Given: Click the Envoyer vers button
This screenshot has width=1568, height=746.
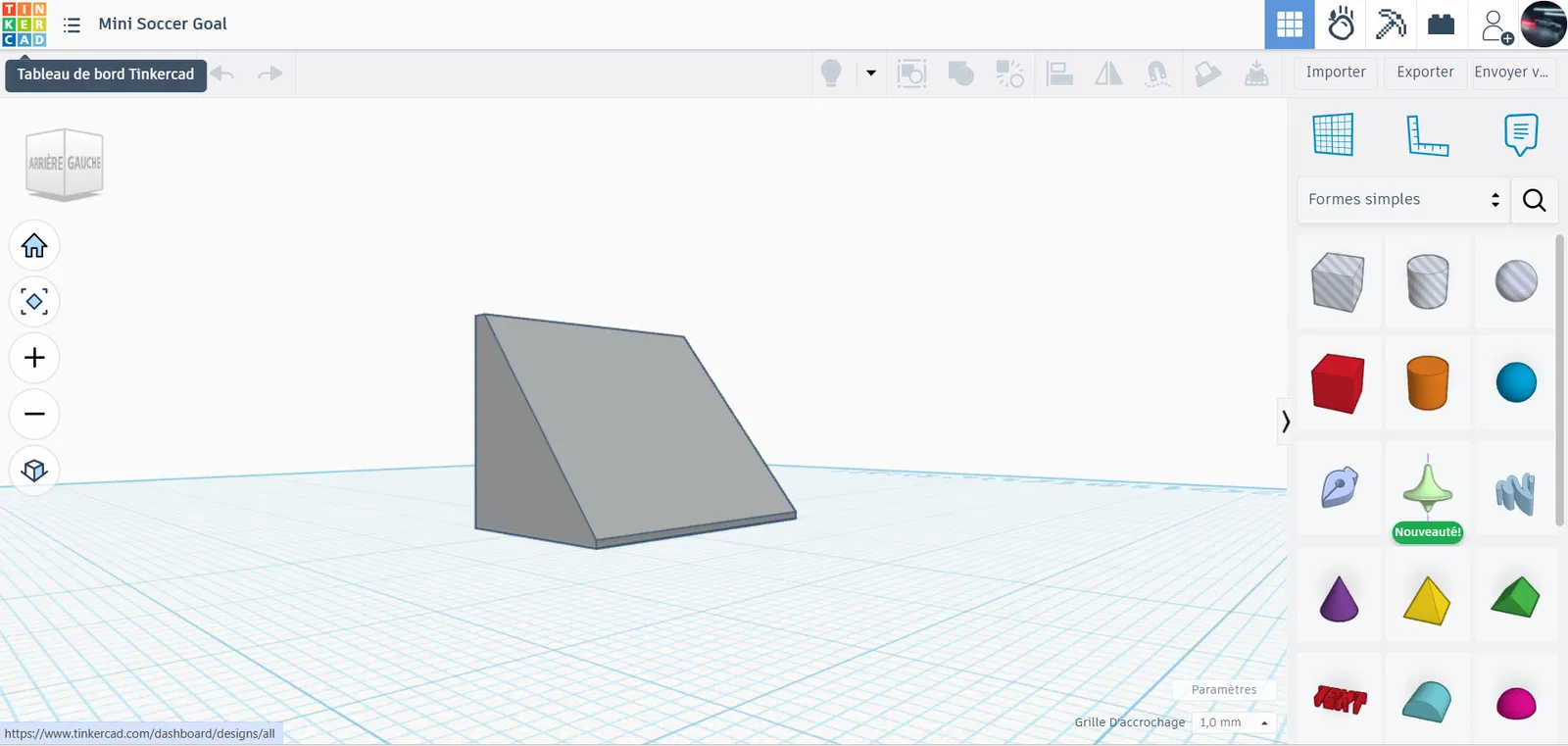Looking at the screenshot, I should [1511, 73].
